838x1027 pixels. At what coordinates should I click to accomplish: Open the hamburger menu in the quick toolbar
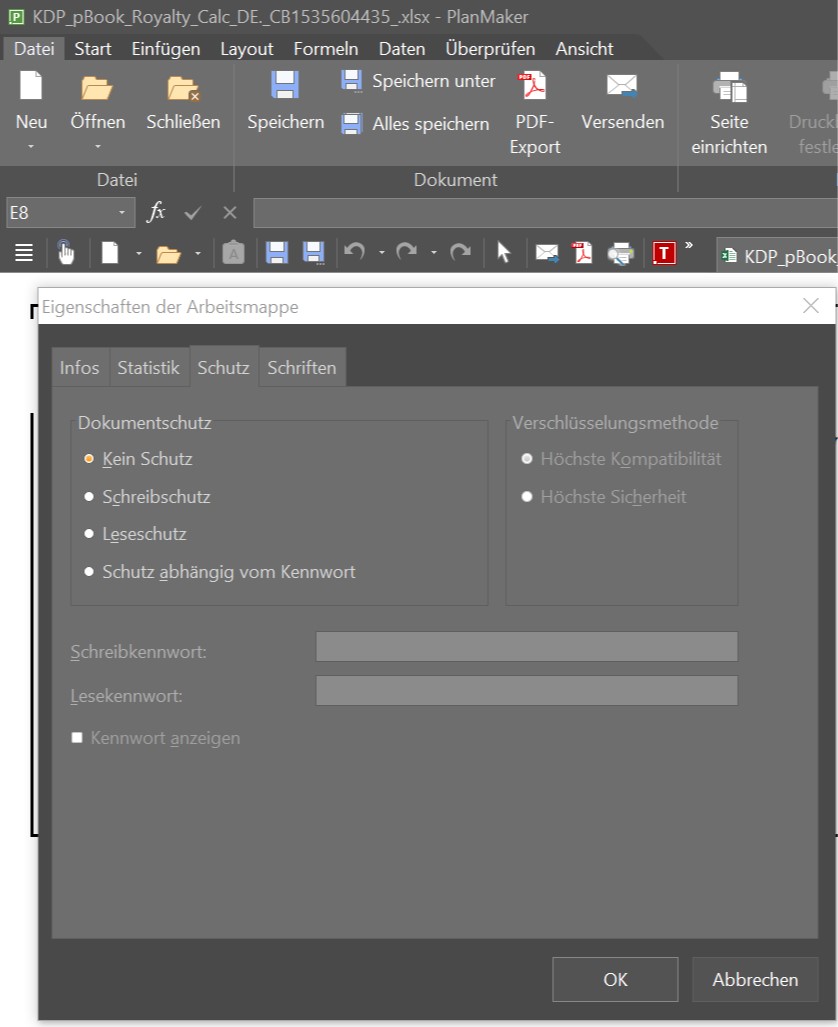[x=24, y=253]
